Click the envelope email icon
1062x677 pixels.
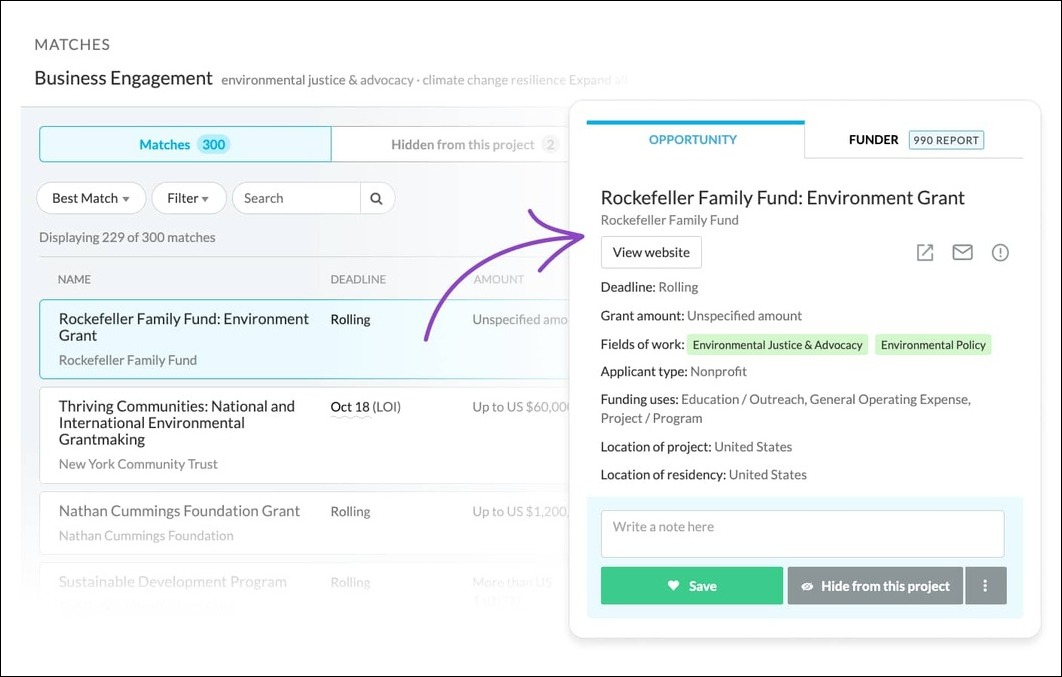click(962, 253)
